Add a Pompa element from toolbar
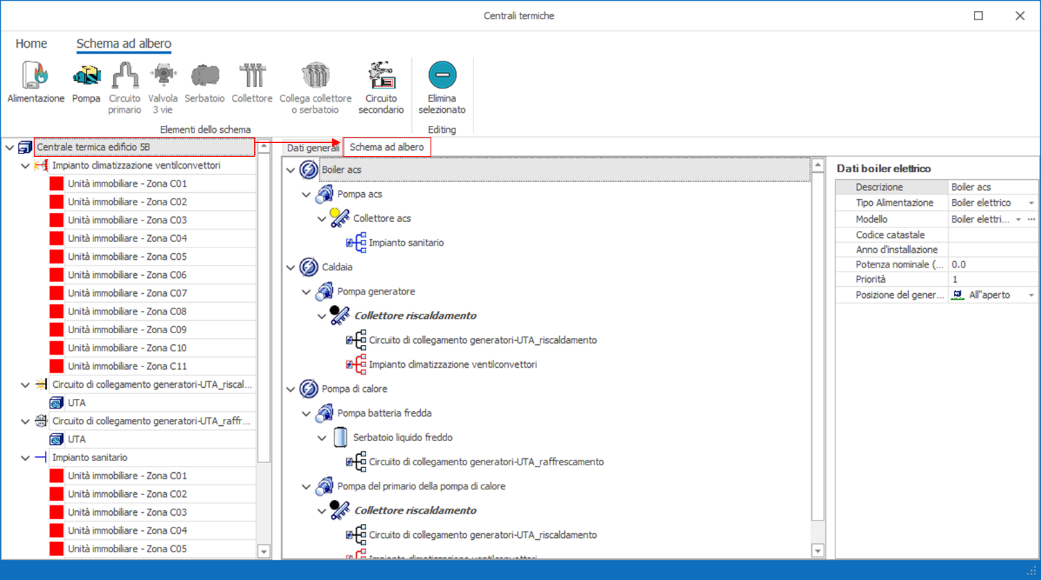 point(86,76)
